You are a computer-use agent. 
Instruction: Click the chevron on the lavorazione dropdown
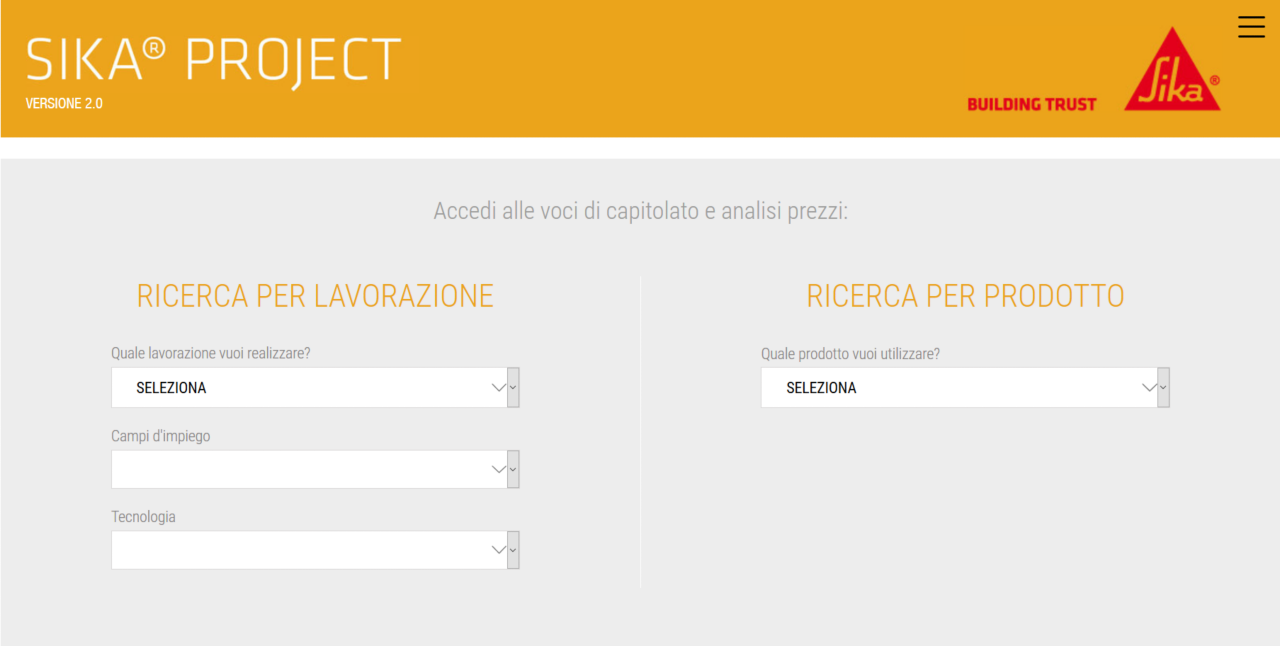pos(498,387)
